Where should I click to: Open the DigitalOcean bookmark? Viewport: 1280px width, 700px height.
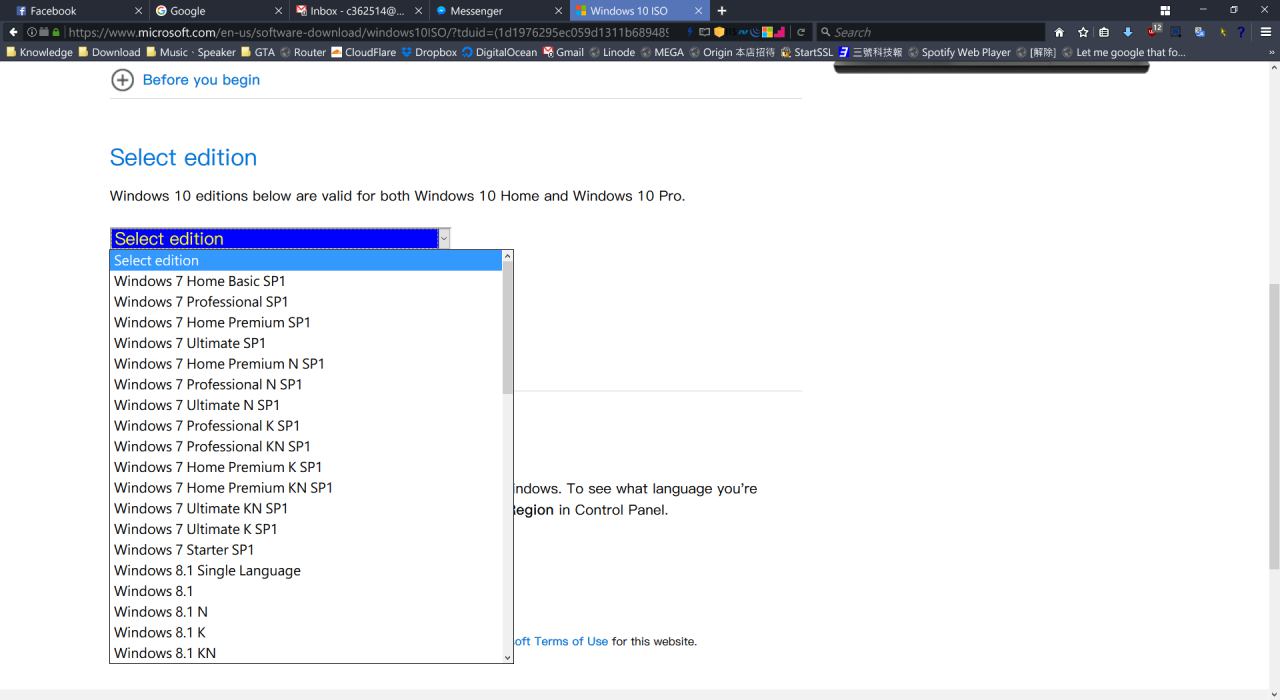click(499, 53)
